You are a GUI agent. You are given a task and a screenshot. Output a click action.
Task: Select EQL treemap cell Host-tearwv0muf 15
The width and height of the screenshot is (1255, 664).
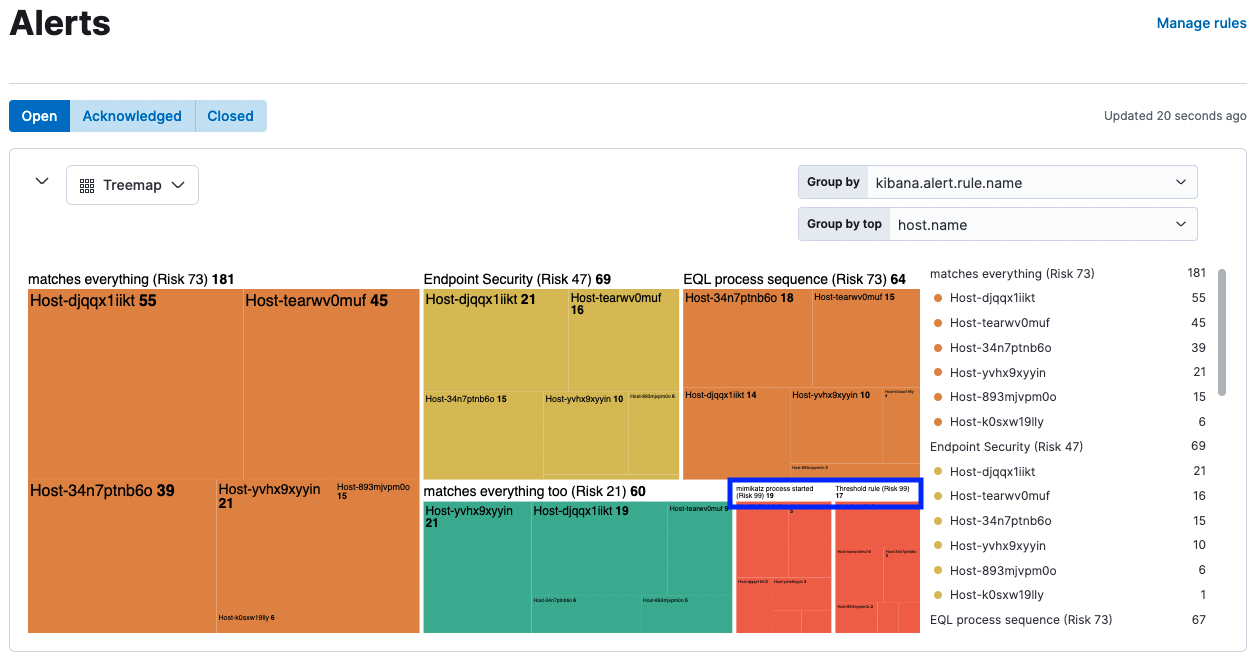[x=866, y=339]
